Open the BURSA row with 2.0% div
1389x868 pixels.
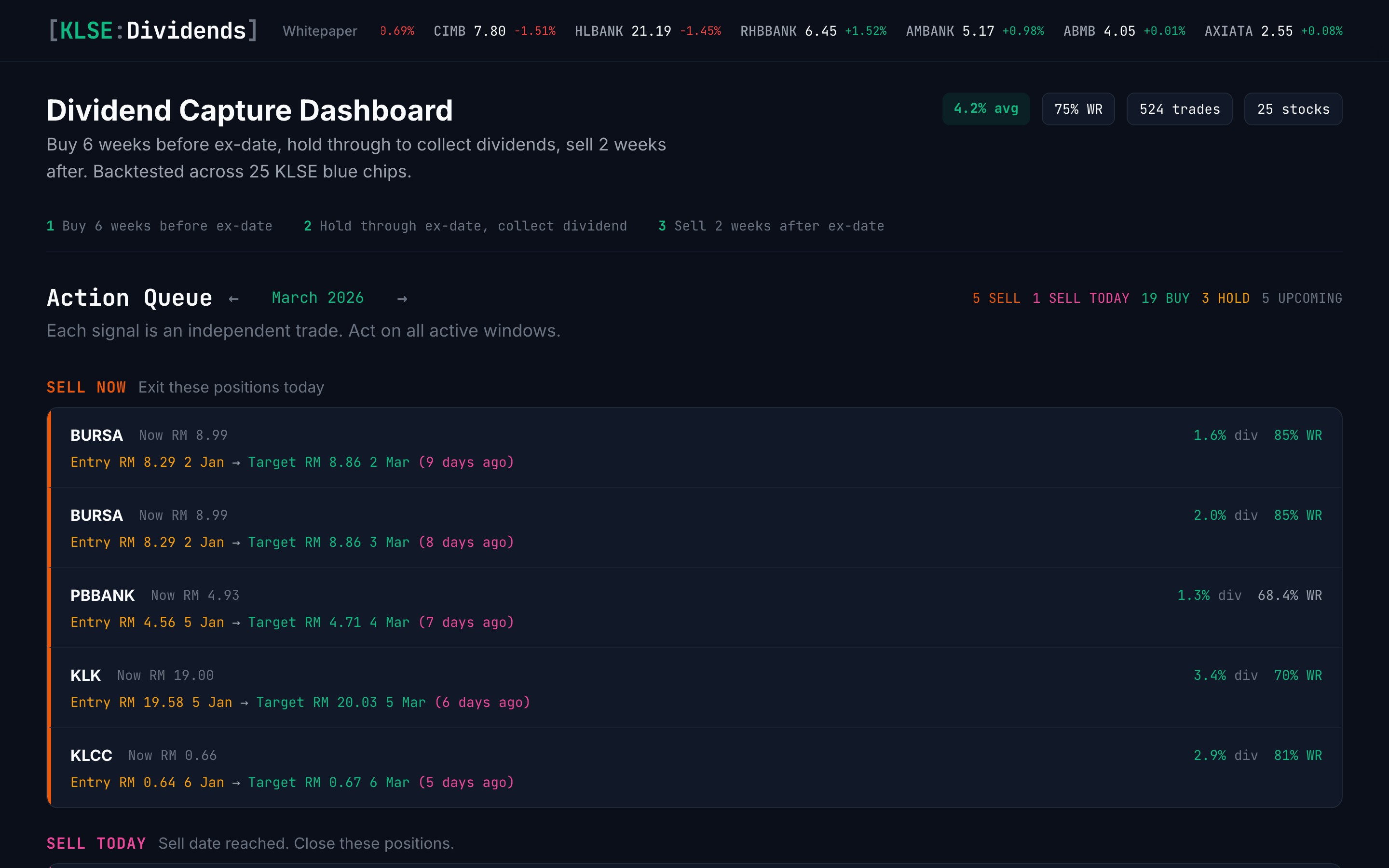[694, 528]
